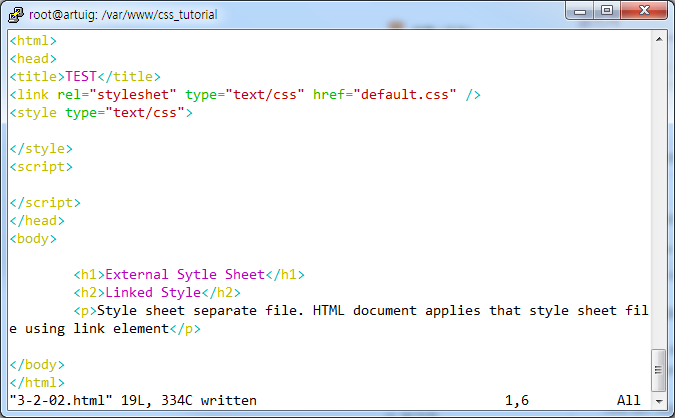The width and height of the screenshot is (675, 418).
Task: Click the closing </body> tag
Action: click(37, 365)
